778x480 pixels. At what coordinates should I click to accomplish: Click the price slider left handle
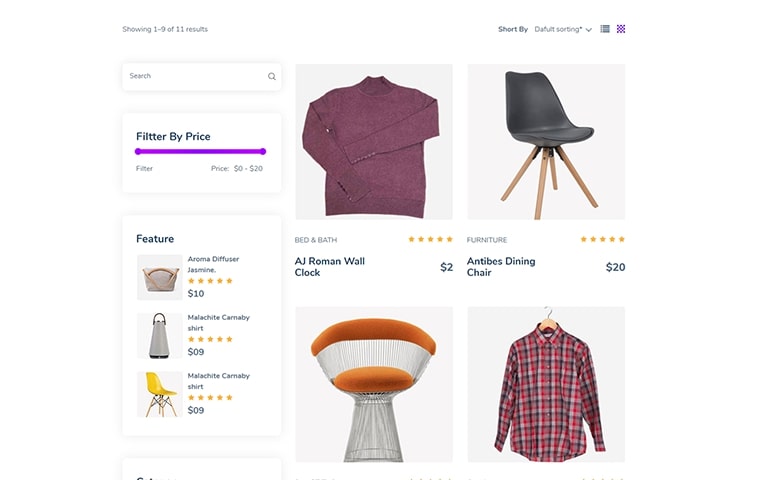point(138,151)
